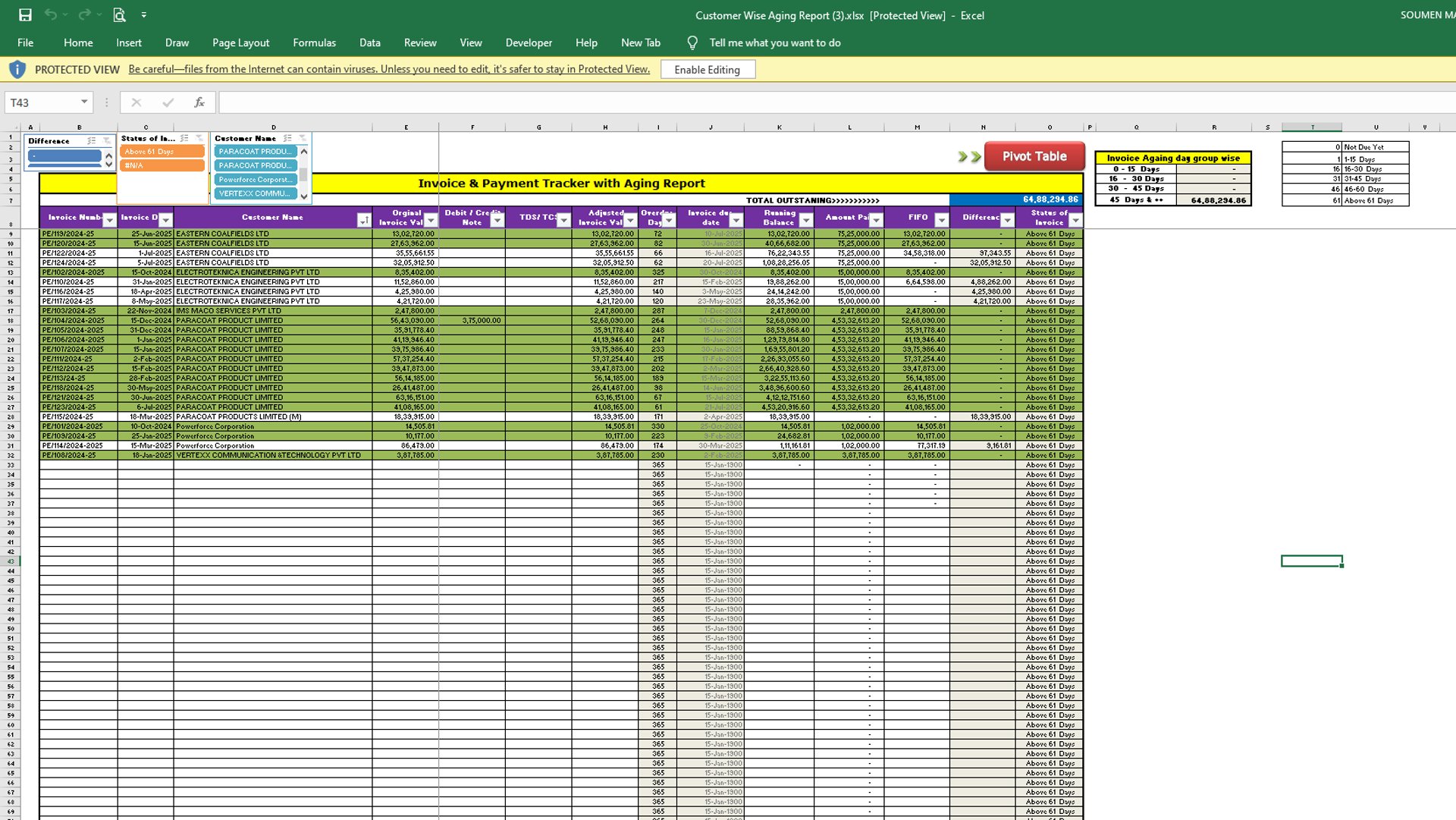Toggle multi-select on Customer Name slicer
Screen dimensions: 1456x820
pos(287,138)
